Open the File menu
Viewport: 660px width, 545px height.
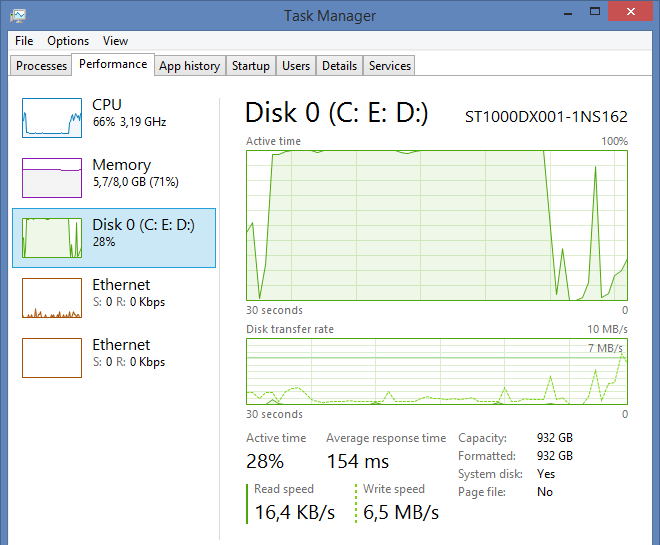24,41
